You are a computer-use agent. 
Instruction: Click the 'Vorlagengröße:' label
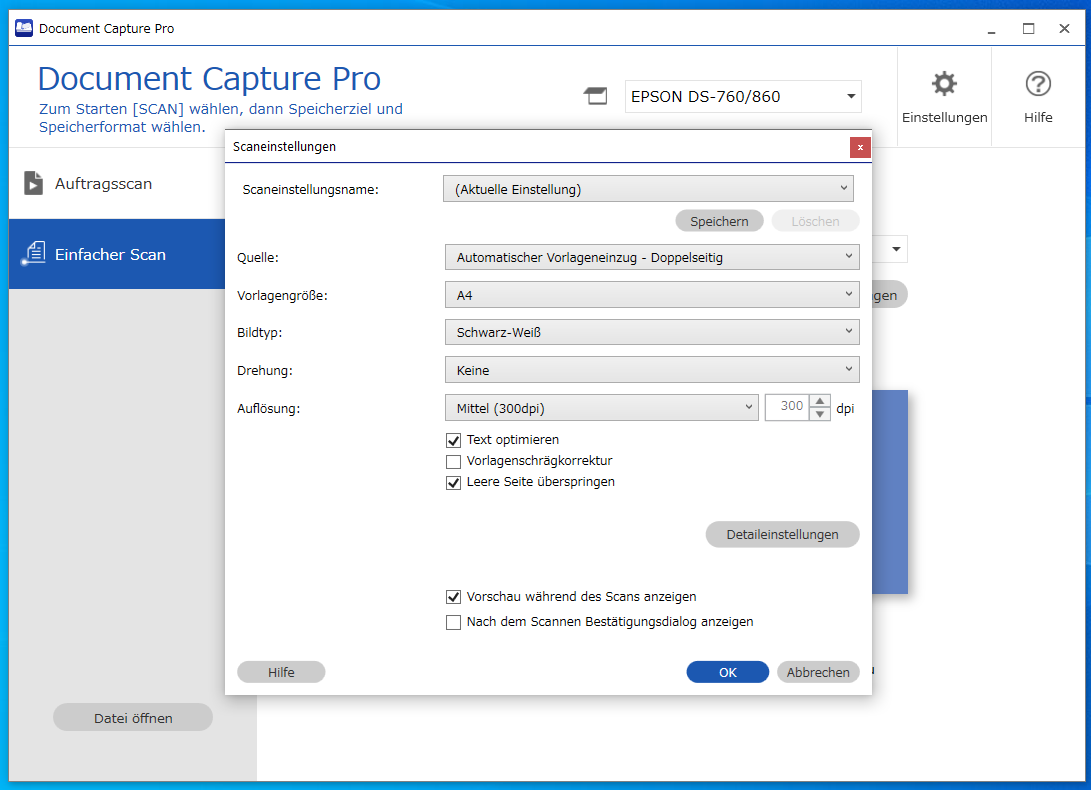coord(282,296)
